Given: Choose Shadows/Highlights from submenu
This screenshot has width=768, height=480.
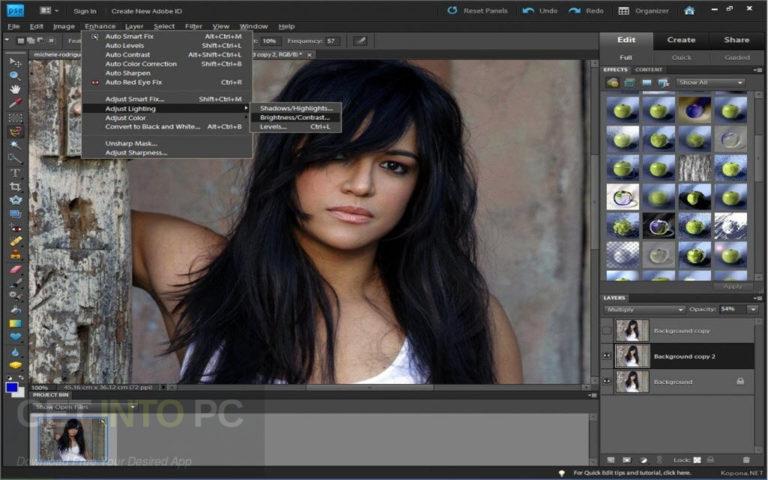Looking at the screenshot, I should point(295,108).
